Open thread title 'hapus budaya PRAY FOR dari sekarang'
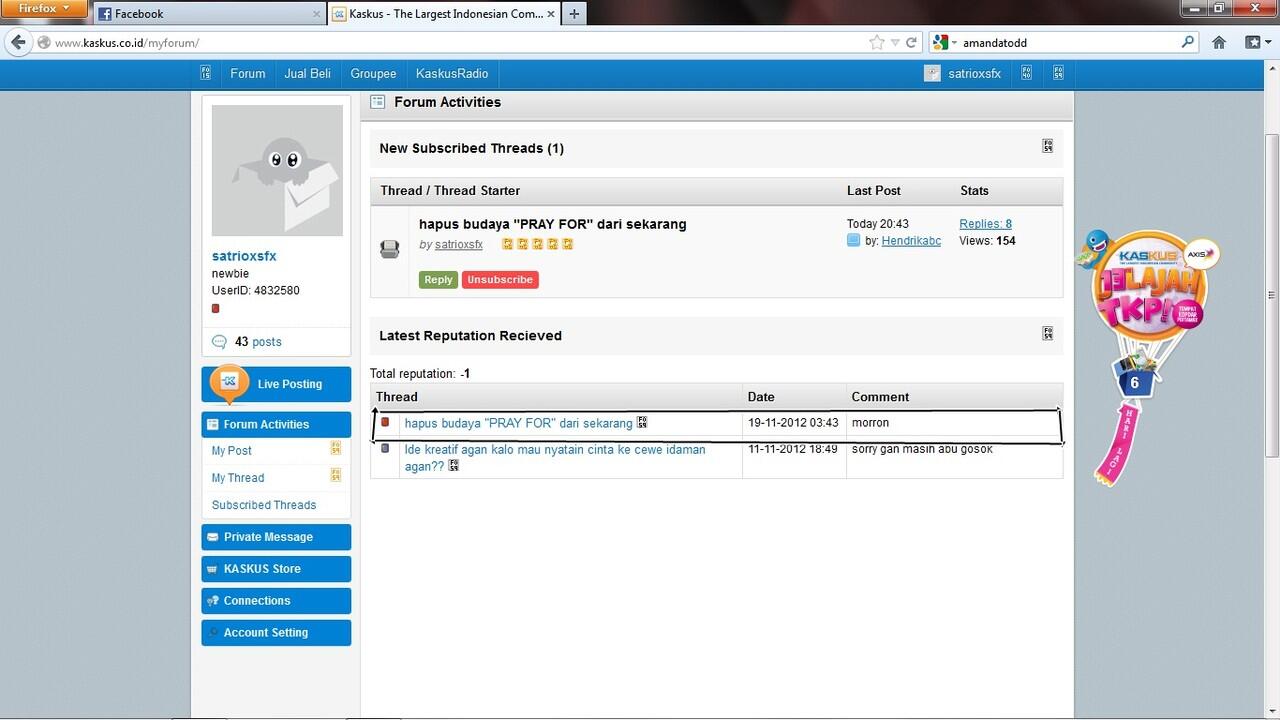Image resolution: width=1280 pixels, height=720 pixels. (553, 224)
